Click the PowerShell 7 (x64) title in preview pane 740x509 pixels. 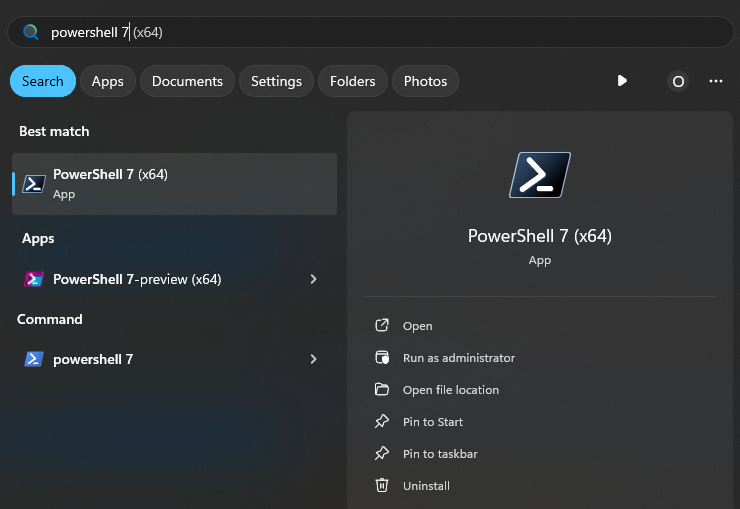tap(540, 236)
